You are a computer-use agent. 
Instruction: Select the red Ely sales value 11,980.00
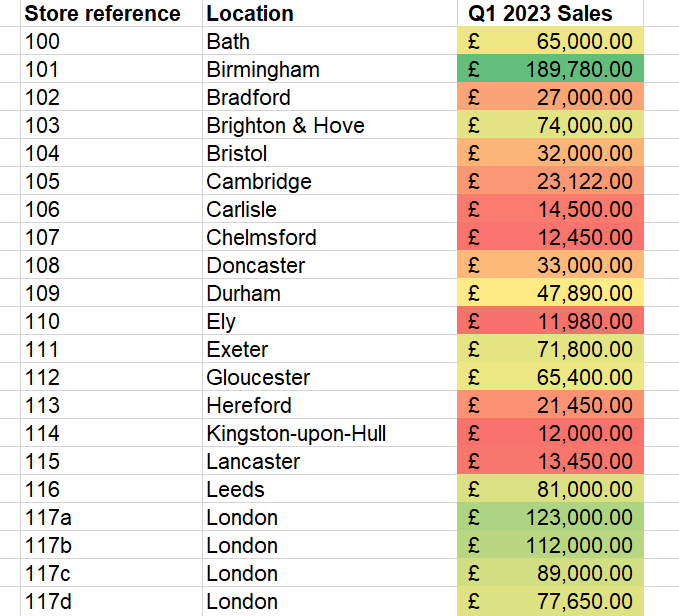coord(550,322)
